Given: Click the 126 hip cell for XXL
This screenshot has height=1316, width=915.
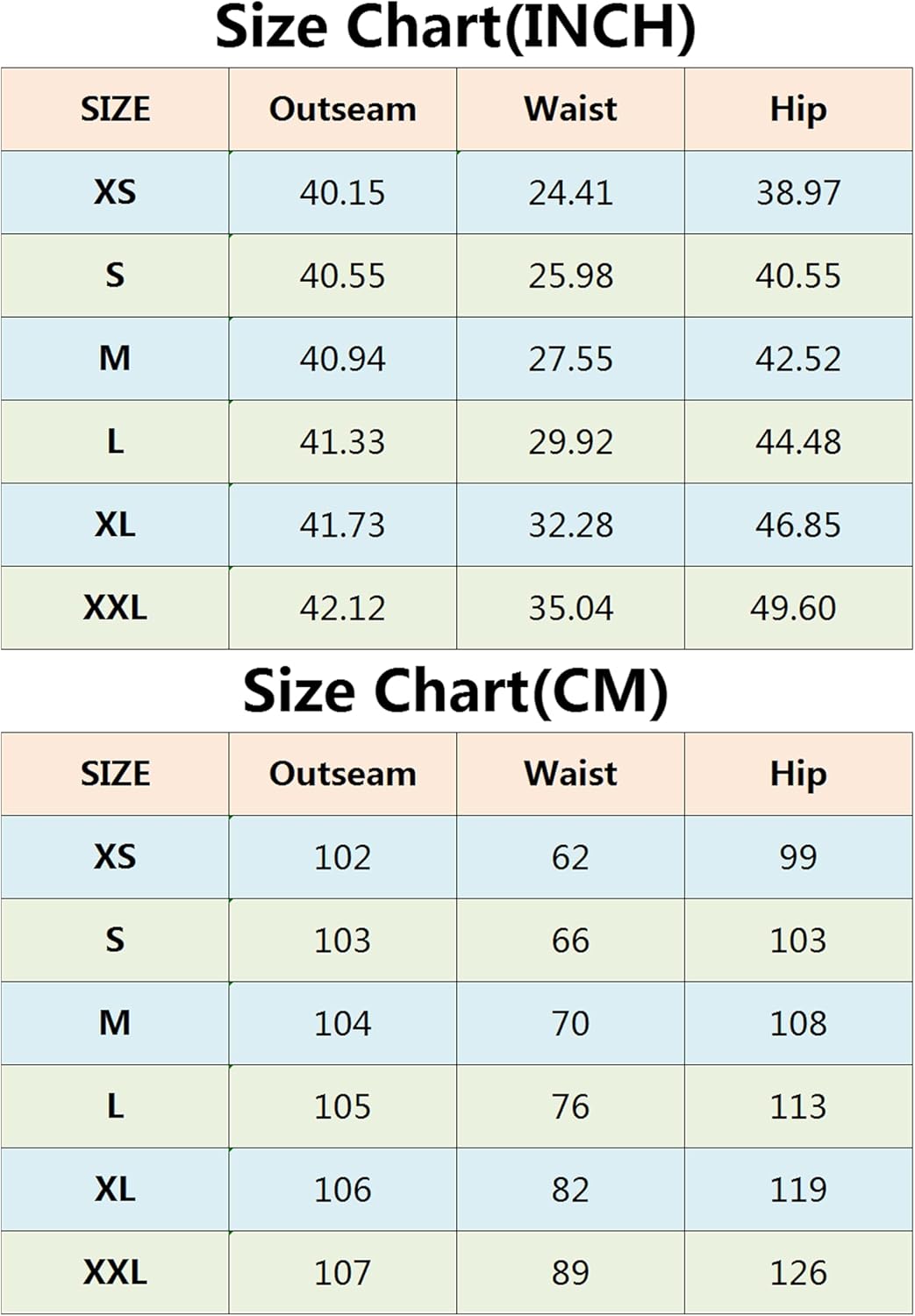Looking at the screenshot, I should click(798, 1272).
